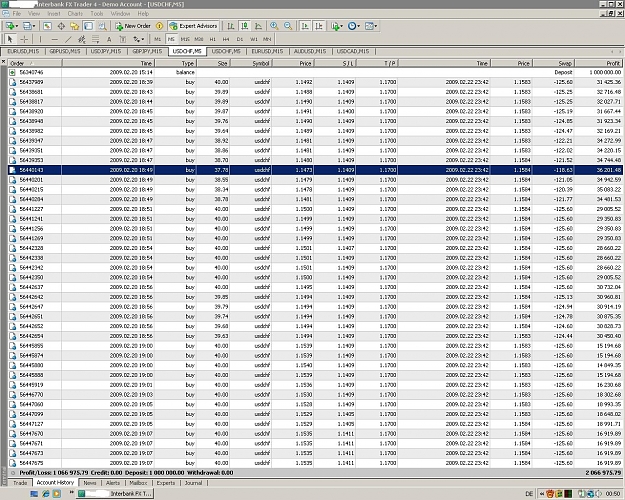Switch chart to line chart icon
This screenshot has width=625, height=500.
pos(259,26)
